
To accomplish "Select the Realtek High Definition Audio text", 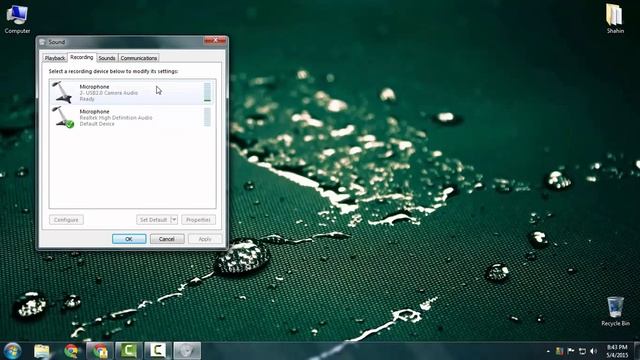I will click(x=116, y=118).
